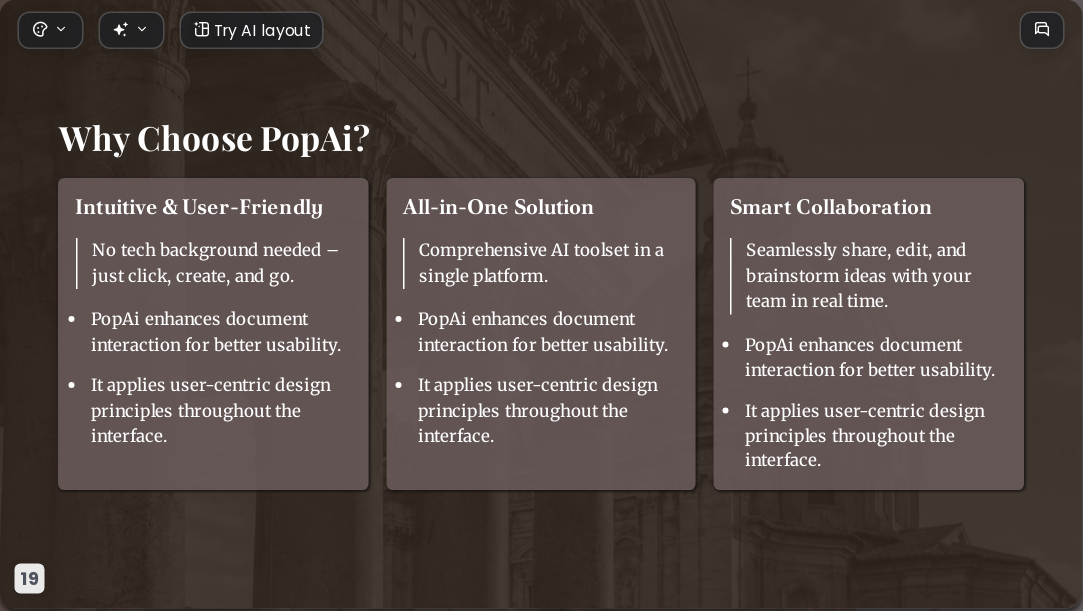Screen dimensions: 1083x611
Task: Click the Try AI layout button
Action: point(251,30)
